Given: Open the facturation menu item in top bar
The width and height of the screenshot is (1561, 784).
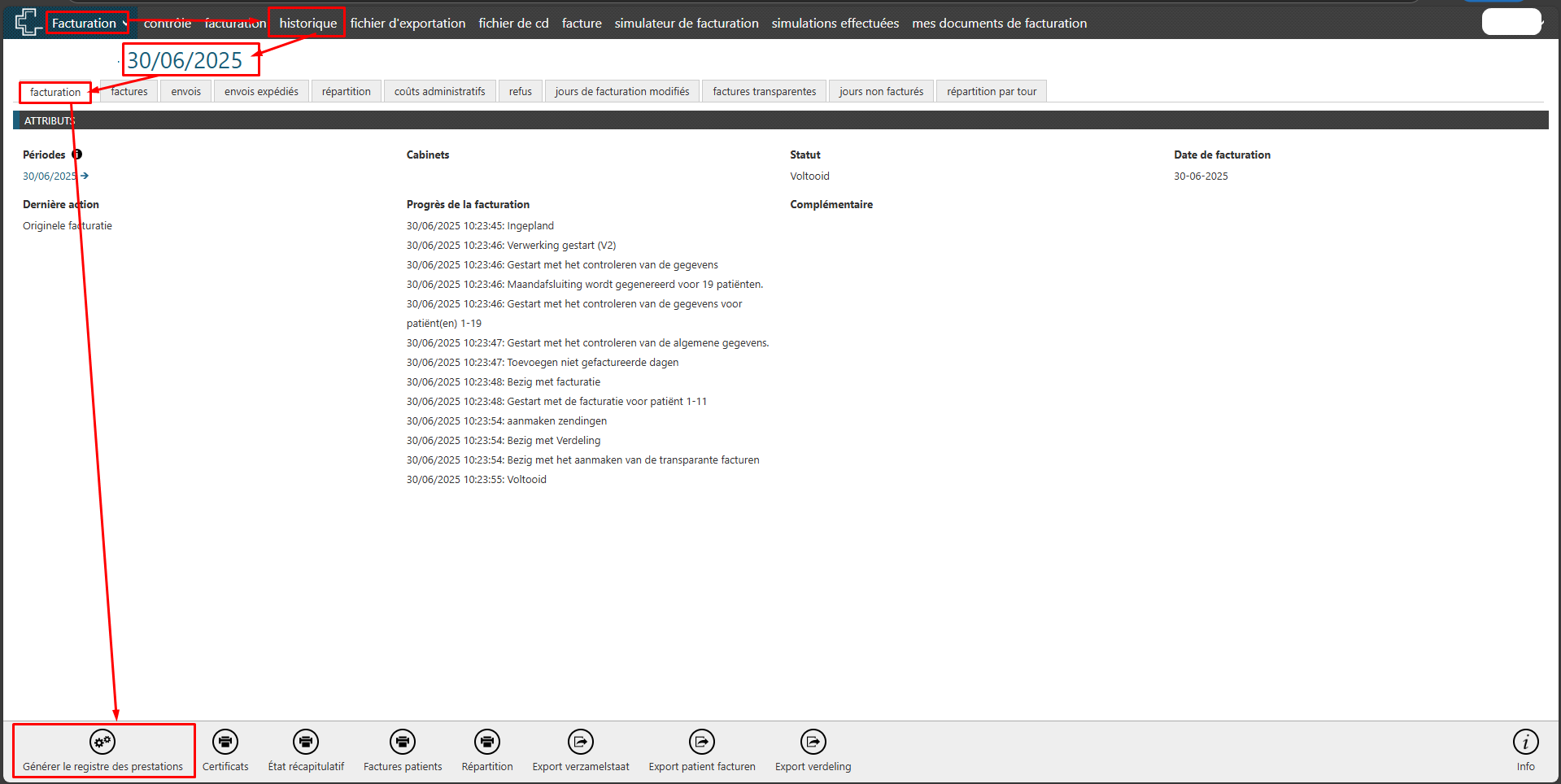Looking at the screenshot, I should pyautogui.click(x=235, y=23).
